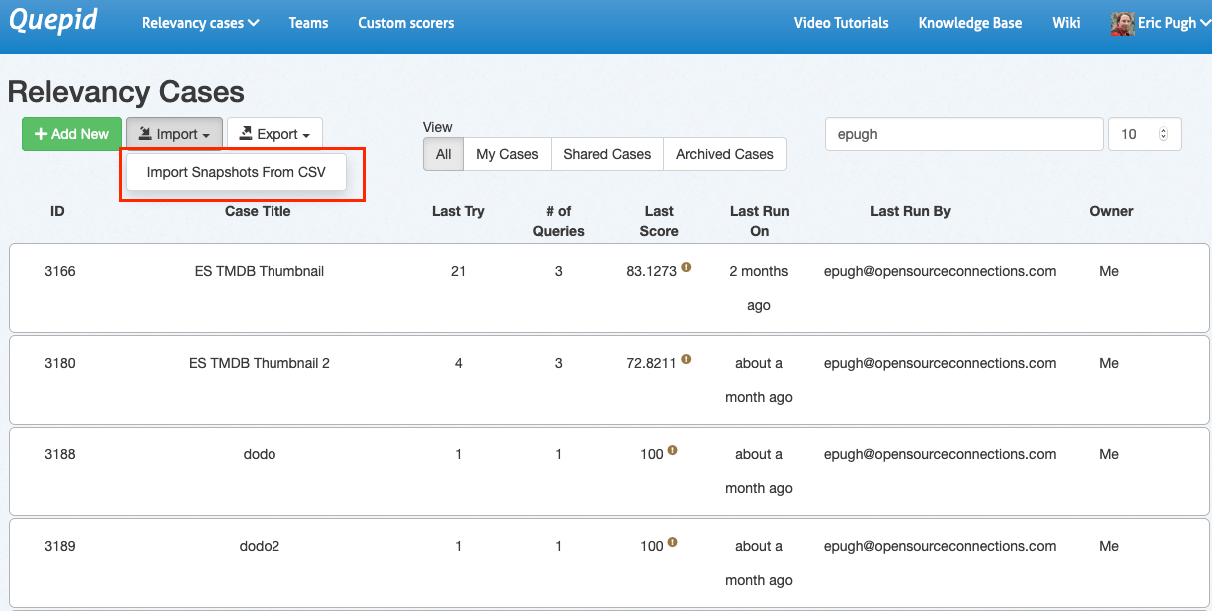Click info icon in dodo2 row score
The width and height of the screenshot is (1212, 611).
672,543
